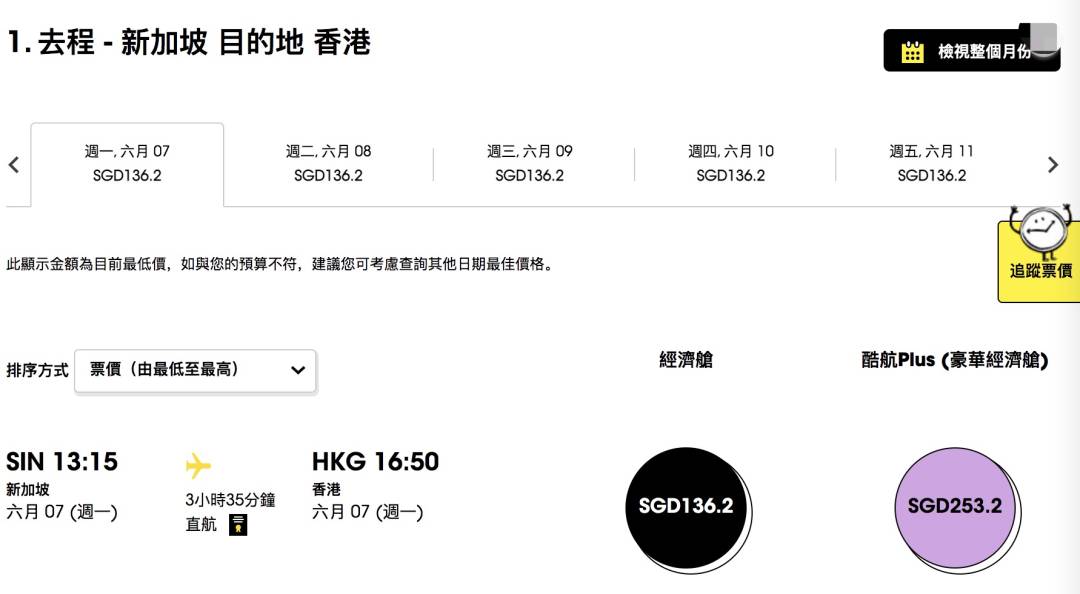The height and width of the screenshot is (594, 1080).
Task: Click the 酷航Plus (豪華經濟艙) column header
Action: (x=955, y=360)
